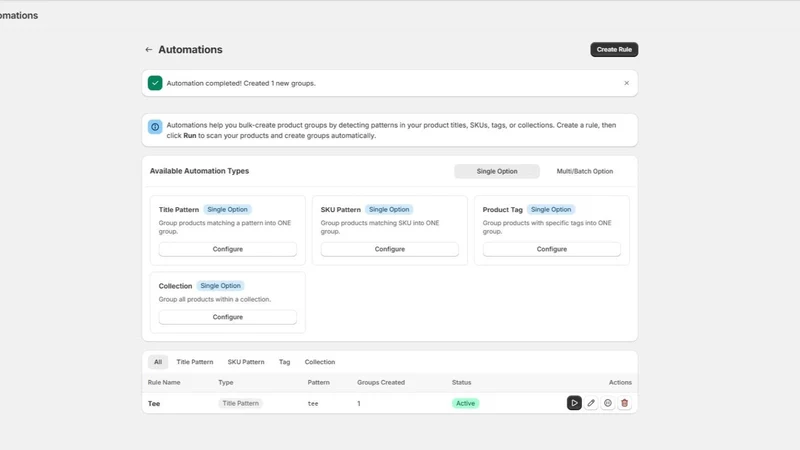Click the 'tee' pattern value
Screen dimensions: 800x450
pyautogui.click(x=313, y=404)
